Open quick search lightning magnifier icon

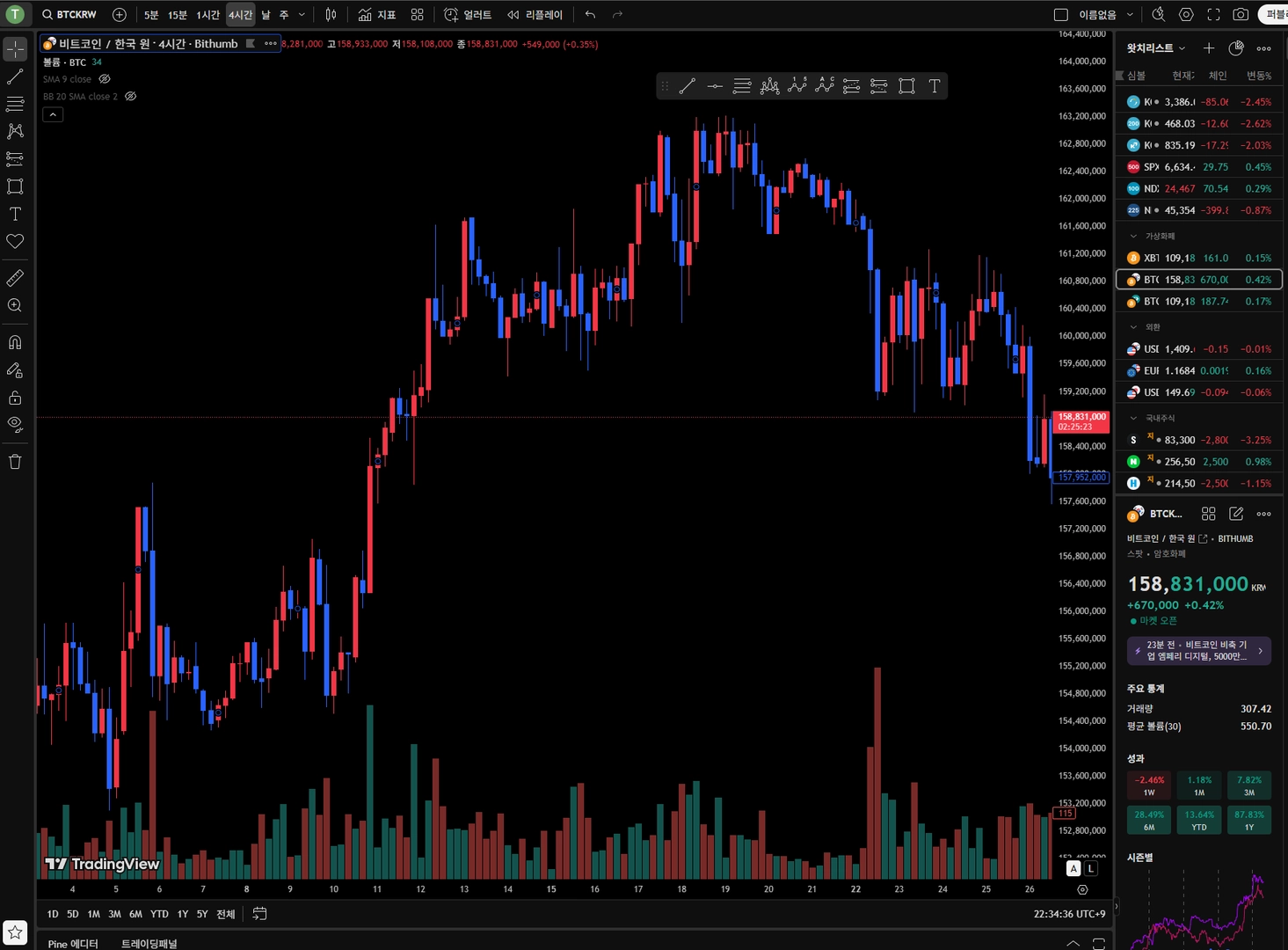click(1159, 15)
